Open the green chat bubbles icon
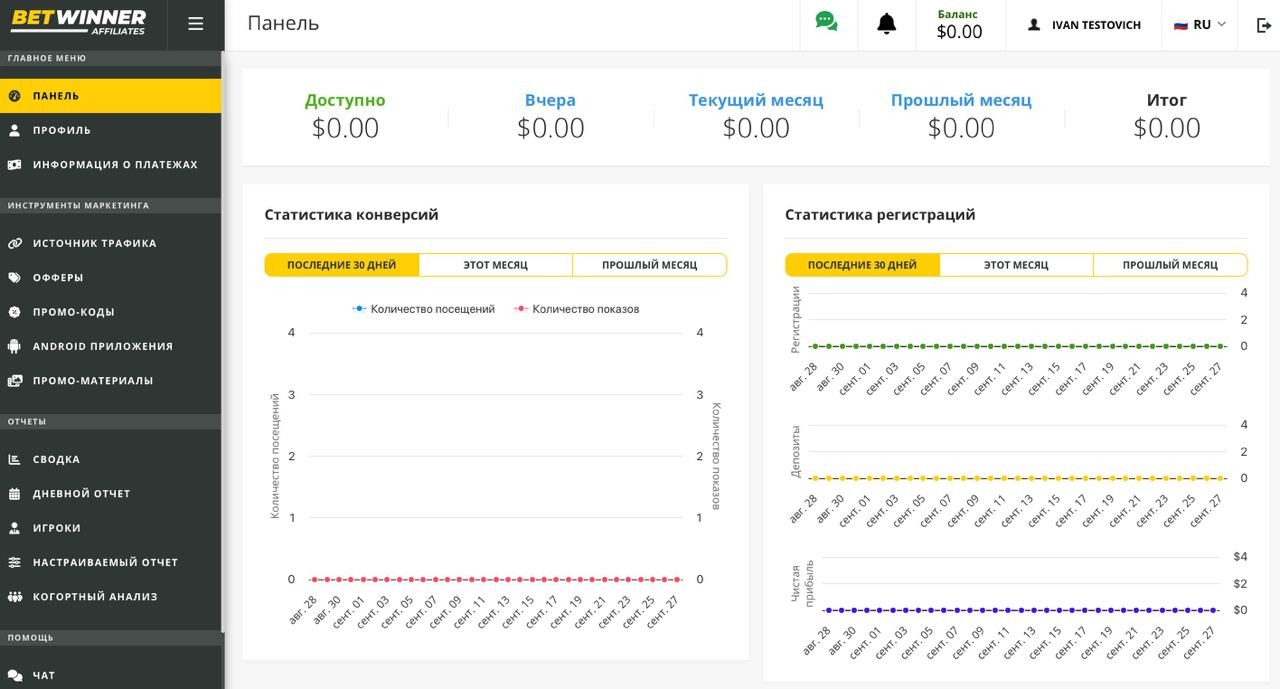The image size is (1280, 689). [x=826, y=22]
